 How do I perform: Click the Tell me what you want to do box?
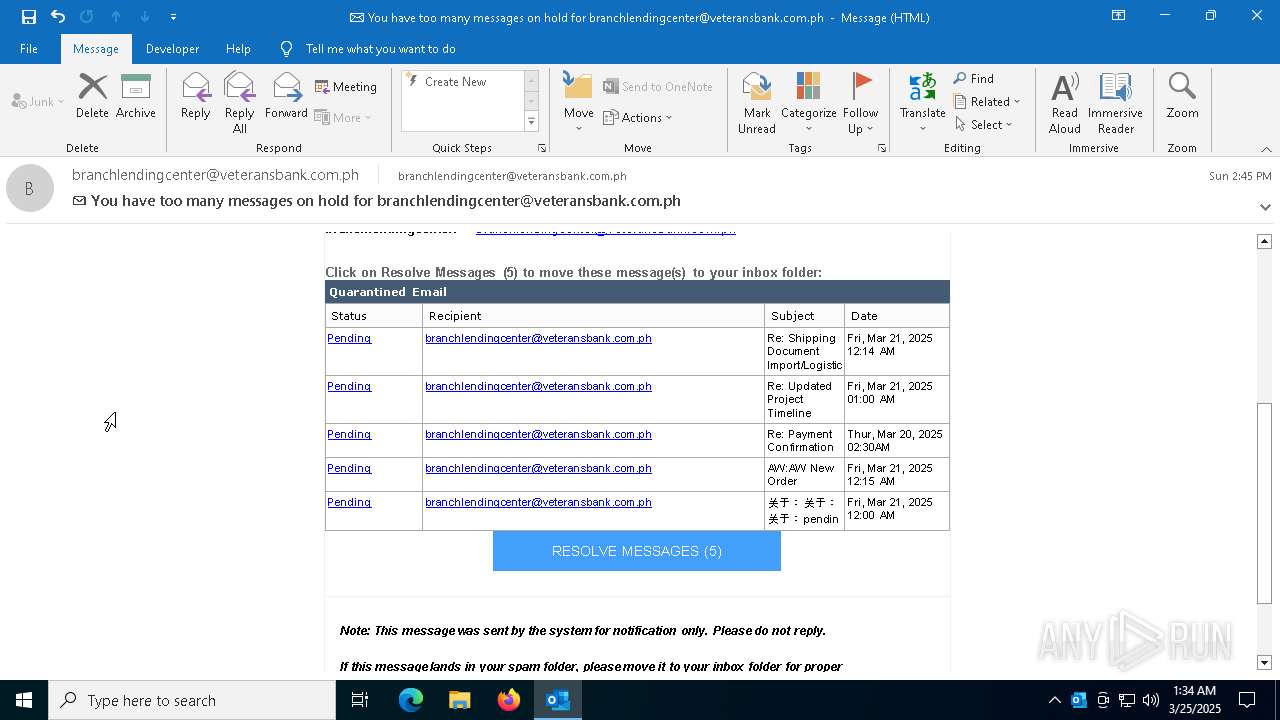pos(380,48)
